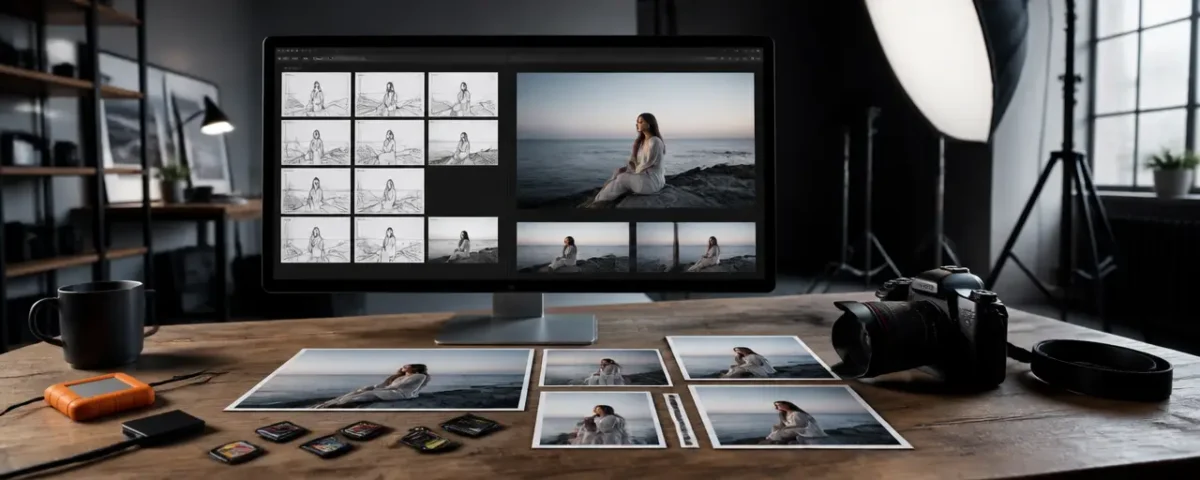The height and width of the screenshot is (480, 1200).
Task: Pick the half-shaded sketch thumbnail in second row
Action: coord(463,143)
